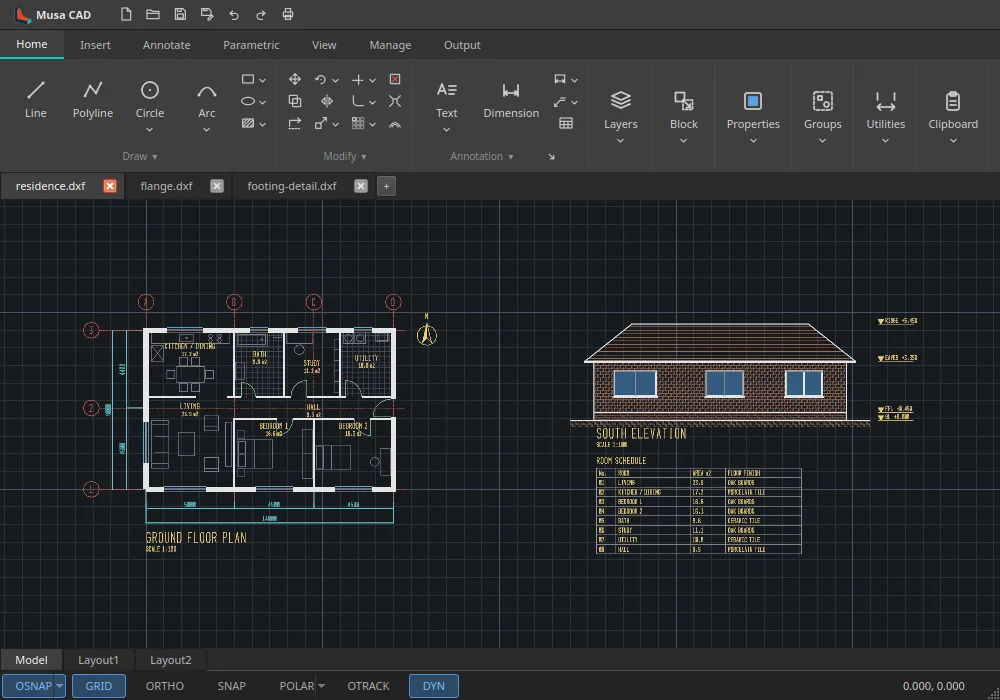This screenshot has height=700, width=1000.
Task: Click the Dimension tool
Action: (x=511, y=100)
